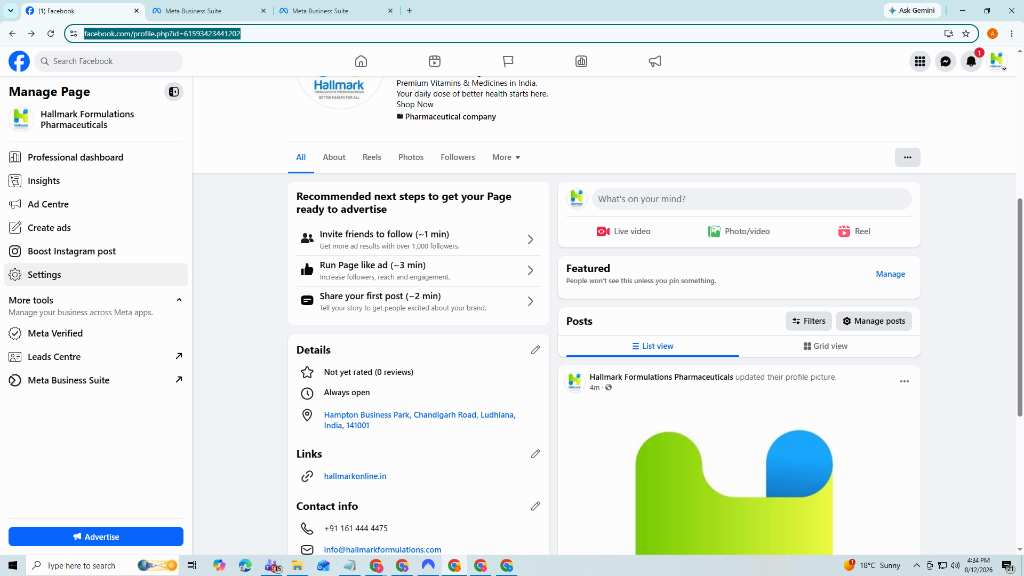Expand Invite friends to follow step
1024x576 pixels.
pyautogui.click(x=418, y=240)
